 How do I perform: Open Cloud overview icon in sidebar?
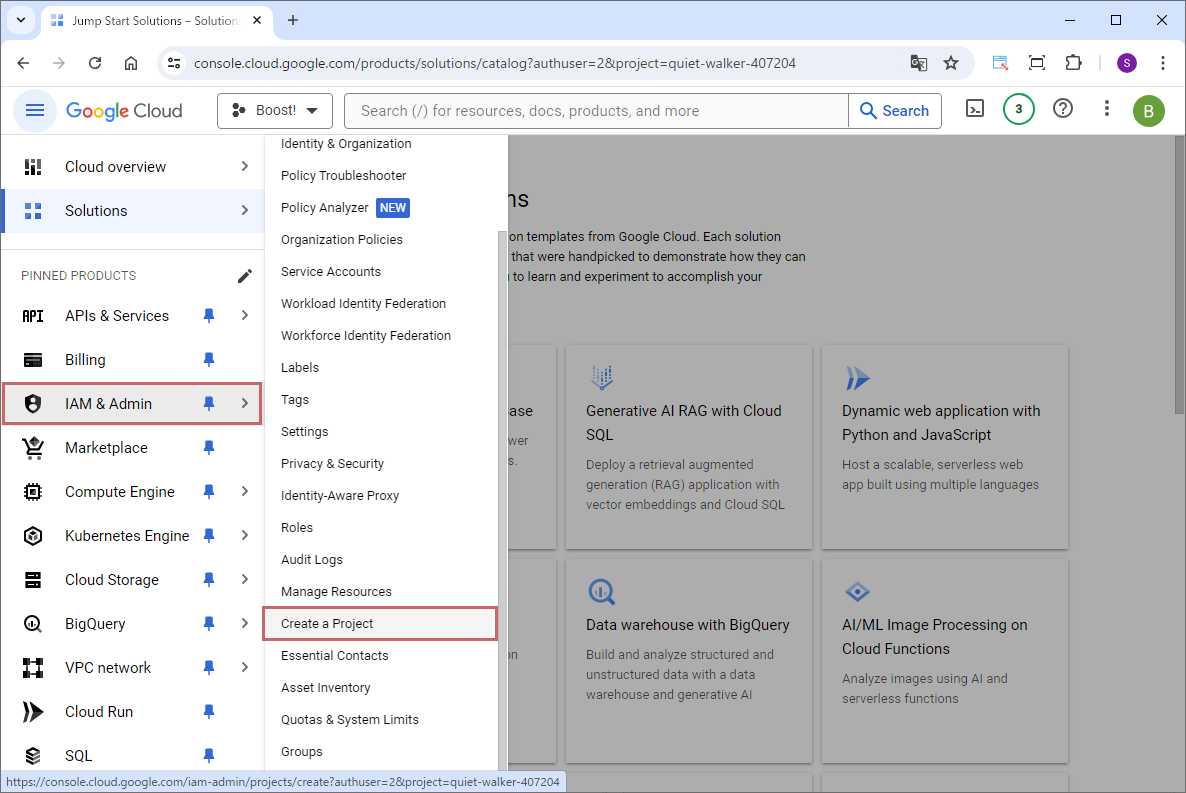click(33, 166)
